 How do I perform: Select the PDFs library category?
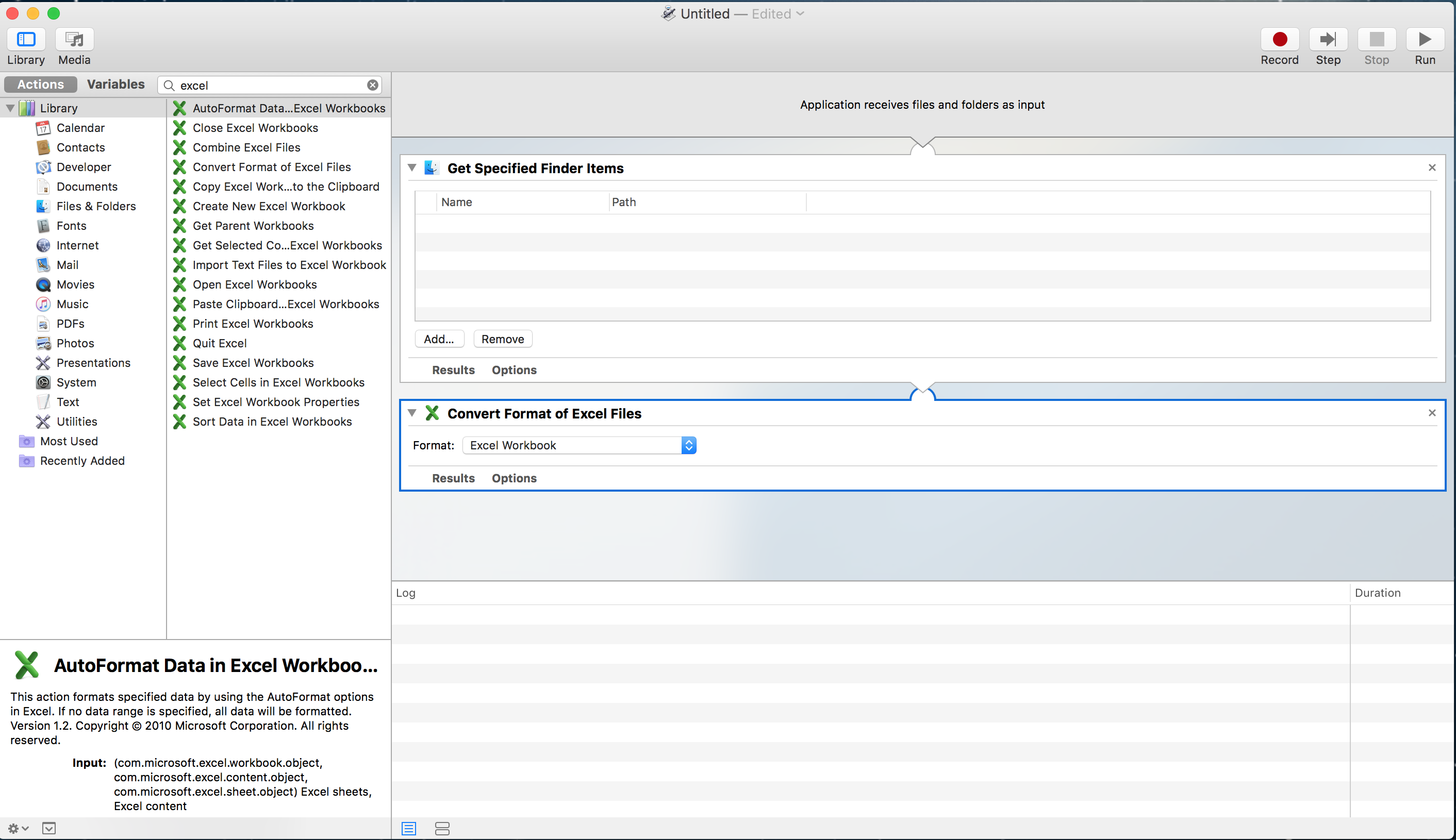tap(71, 324)
